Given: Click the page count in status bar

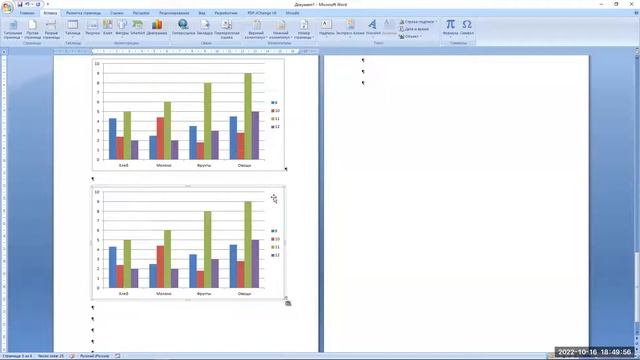Looking at the screenshot, I should (17, 356).
